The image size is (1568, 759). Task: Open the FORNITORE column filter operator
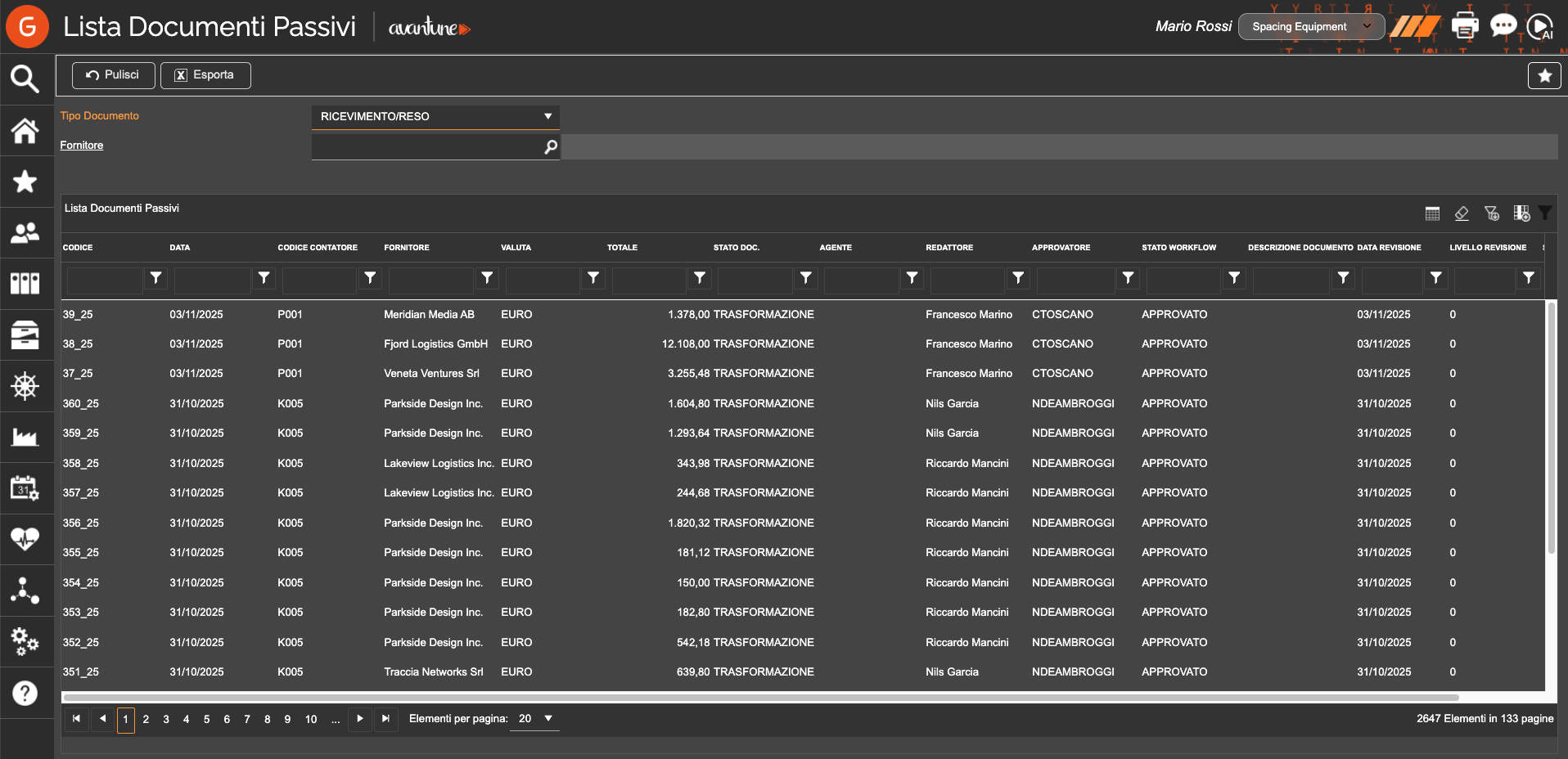point(487,278)
